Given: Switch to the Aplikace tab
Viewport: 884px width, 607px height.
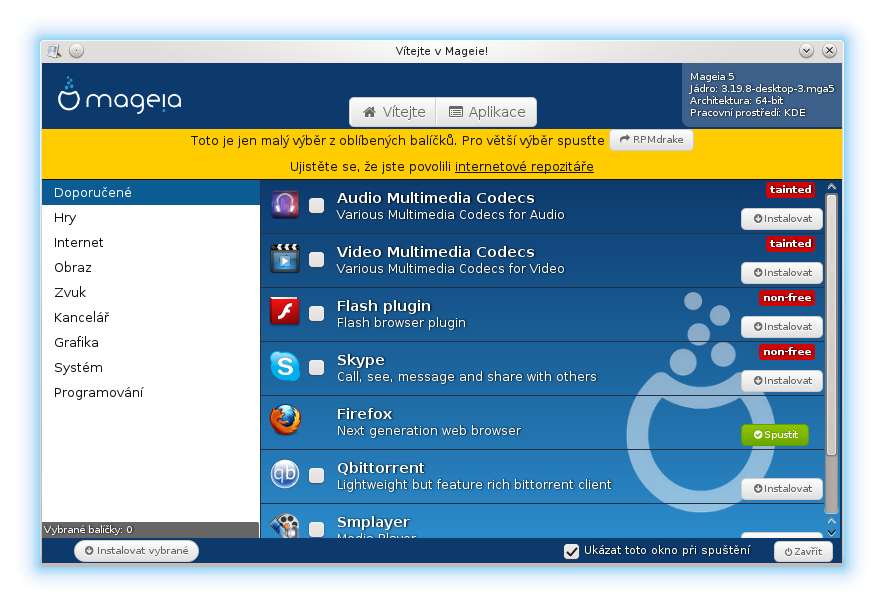Looking at the screenshot, I should click(487, 112).
